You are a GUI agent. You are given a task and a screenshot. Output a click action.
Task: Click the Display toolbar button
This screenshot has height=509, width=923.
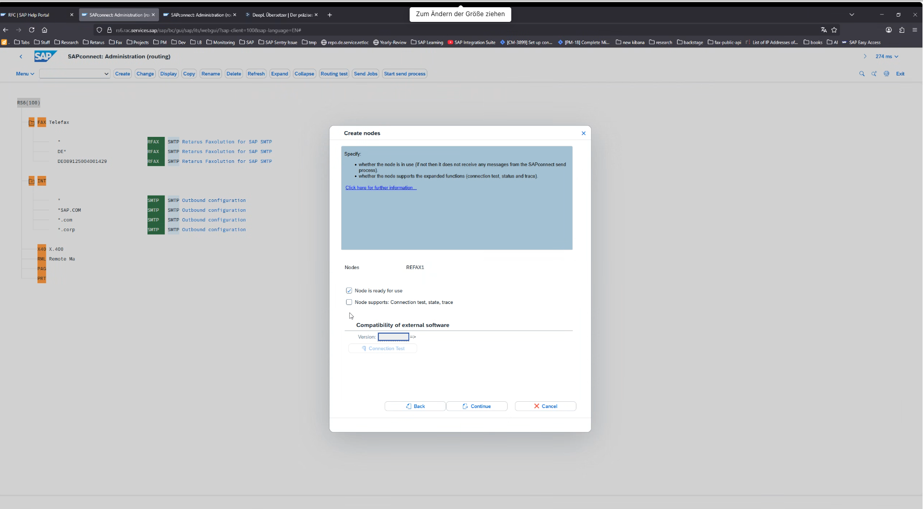click(x=168, y=74)
